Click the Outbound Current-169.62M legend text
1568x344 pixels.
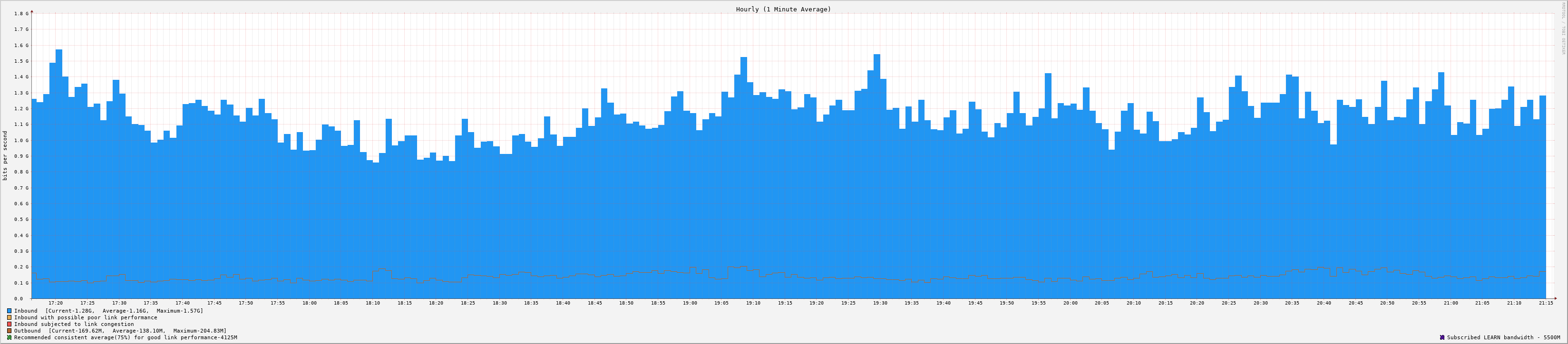pos(120,331)
